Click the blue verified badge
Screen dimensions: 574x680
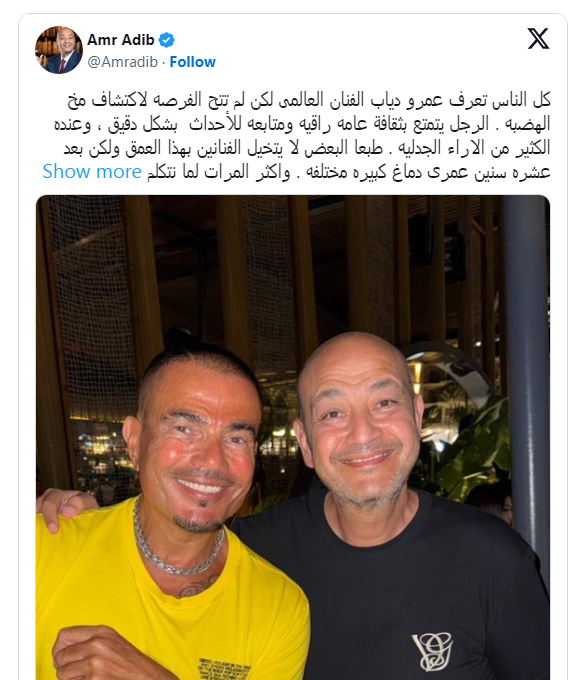pos(166,40)
